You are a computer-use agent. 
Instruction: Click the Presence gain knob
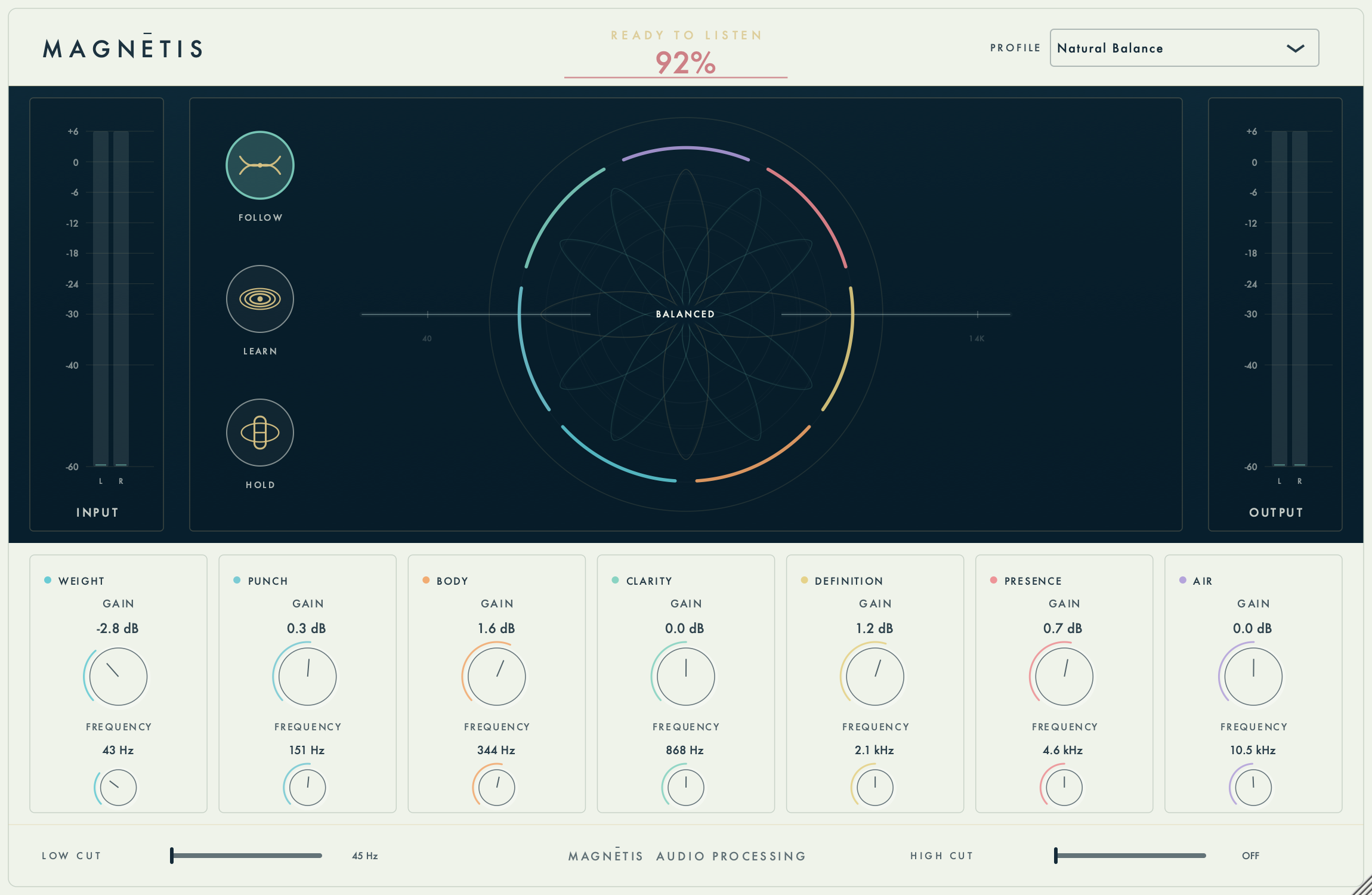1064,677
